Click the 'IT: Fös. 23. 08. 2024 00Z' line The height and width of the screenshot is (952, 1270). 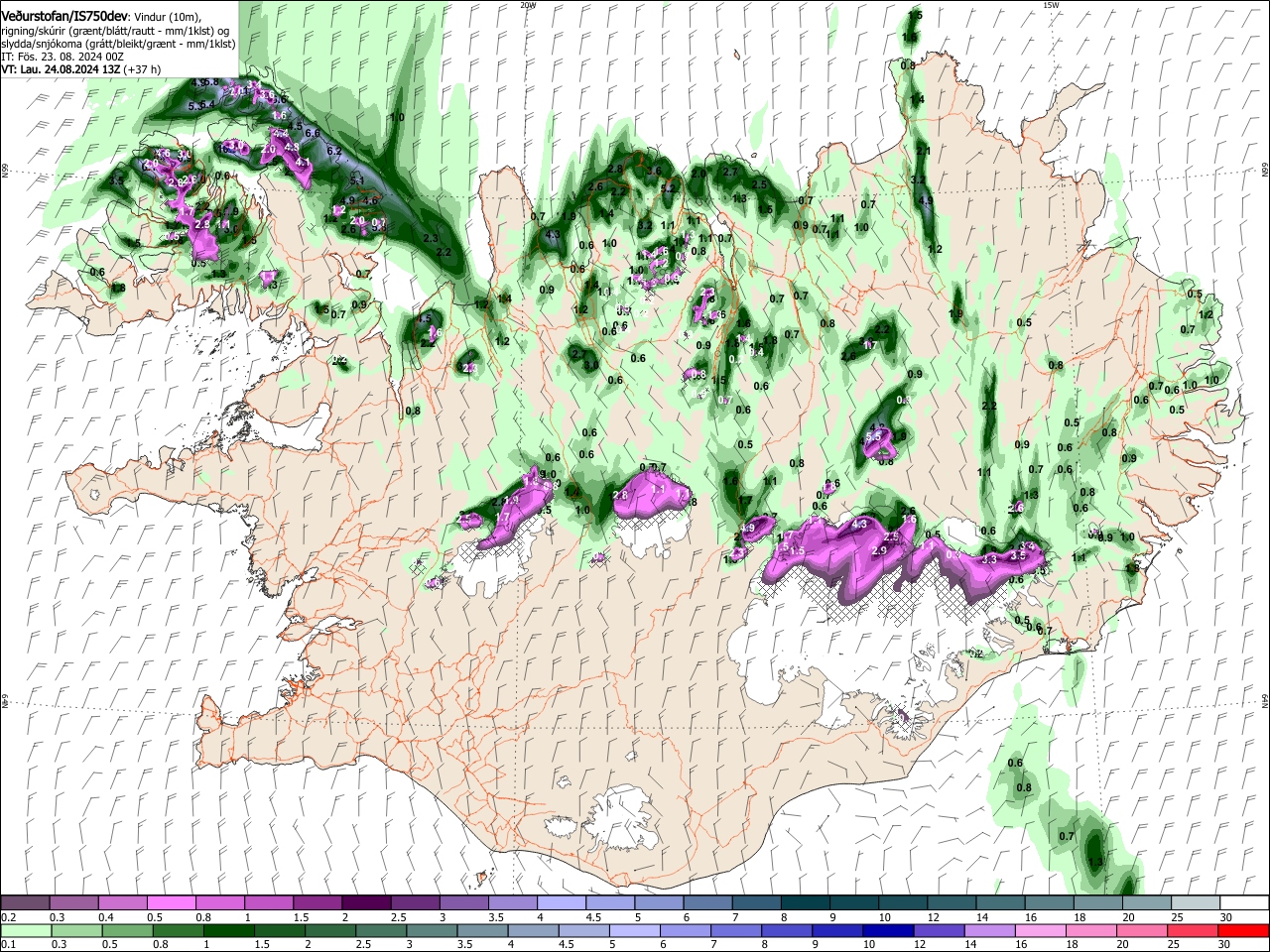tap(63, 58)
